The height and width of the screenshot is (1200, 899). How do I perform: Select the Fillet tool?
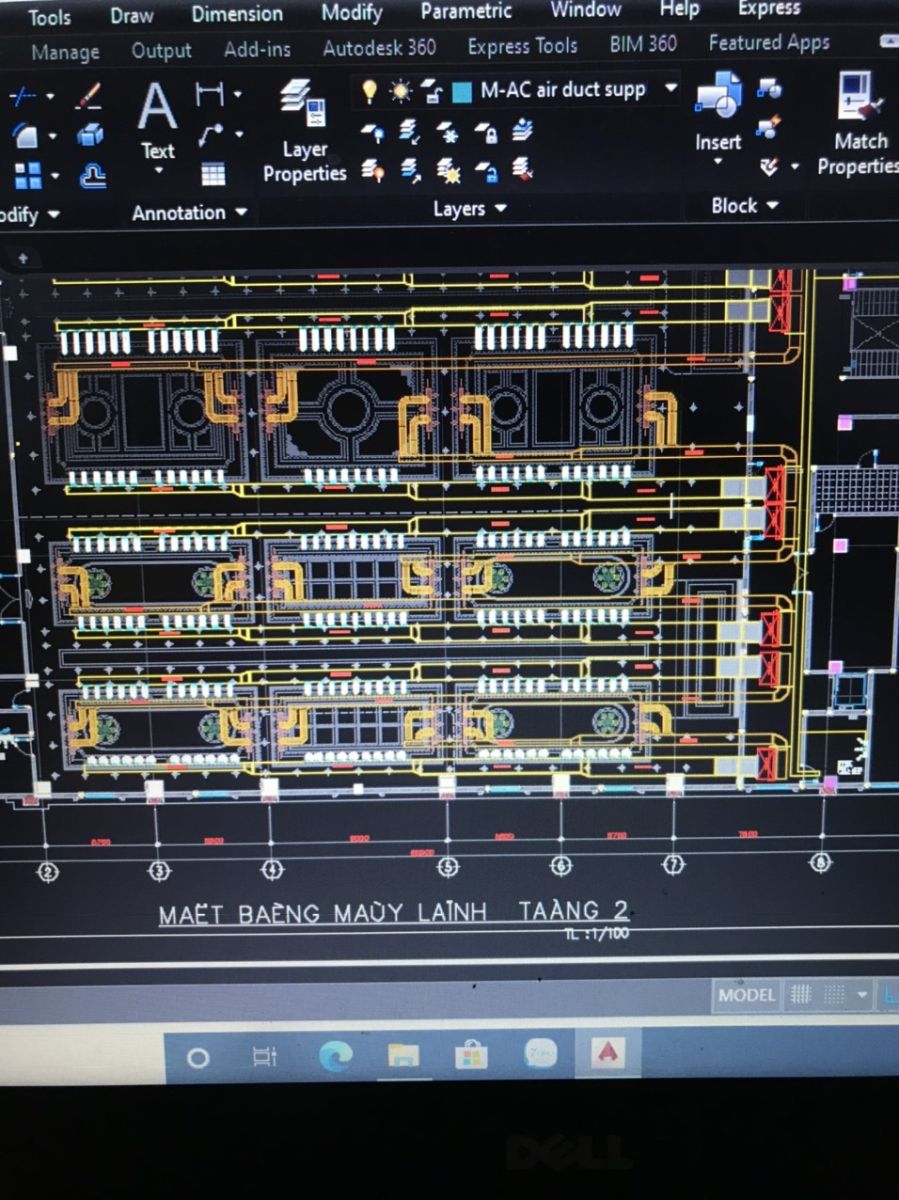point(25,136)
